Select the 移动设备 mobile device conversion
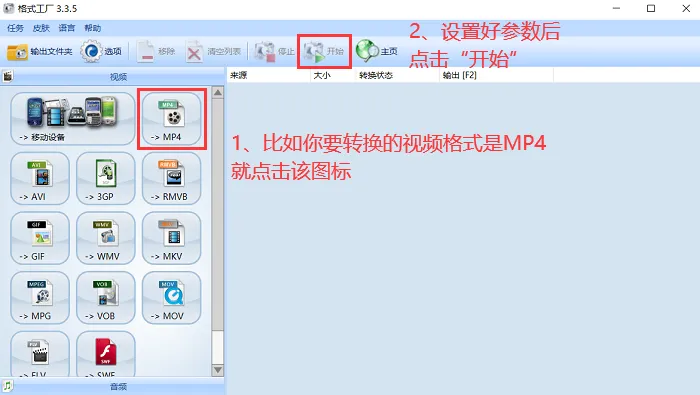 coord(72,119)
